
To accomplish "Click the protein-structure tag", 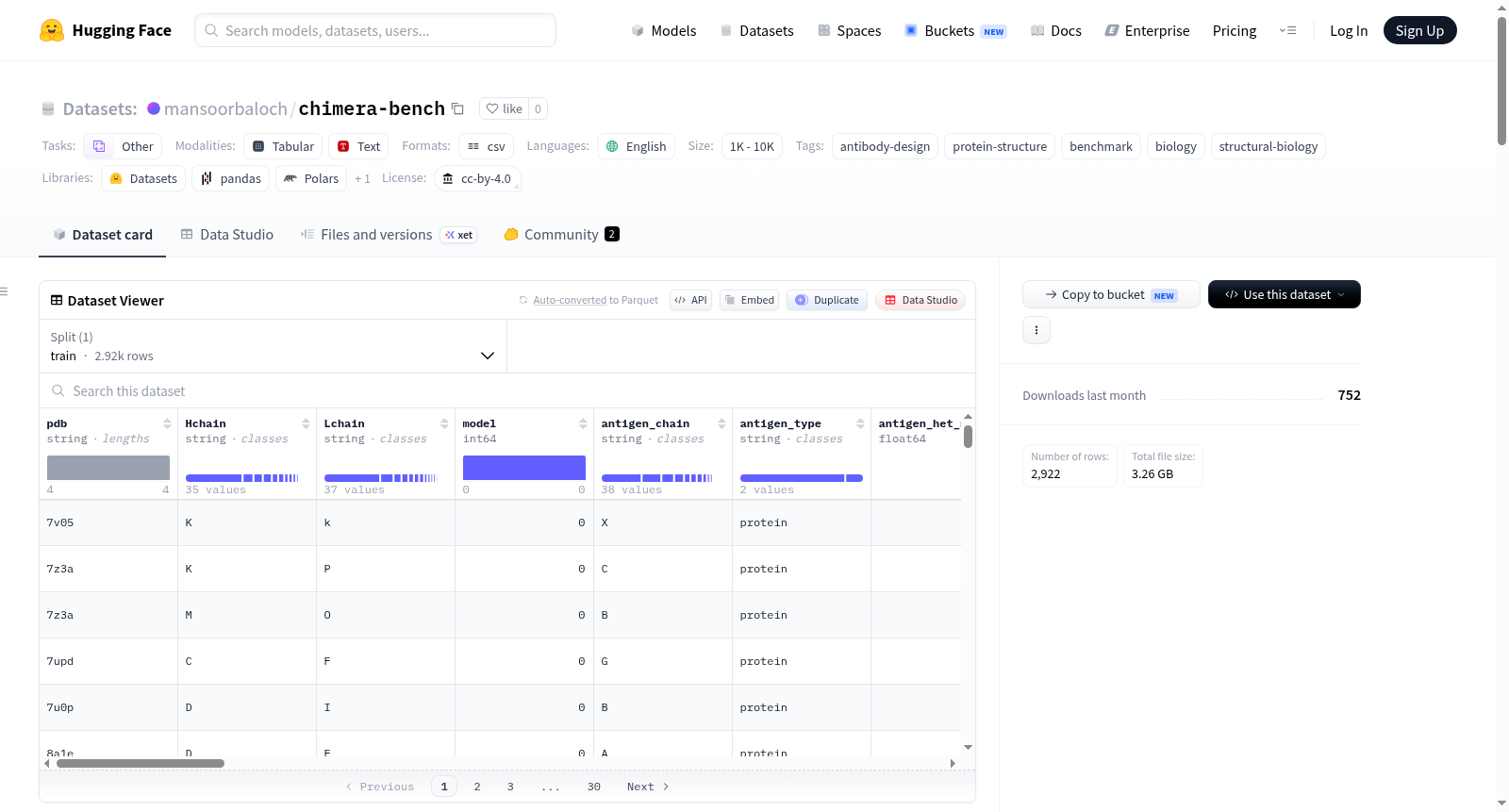I will [1000, 146].
